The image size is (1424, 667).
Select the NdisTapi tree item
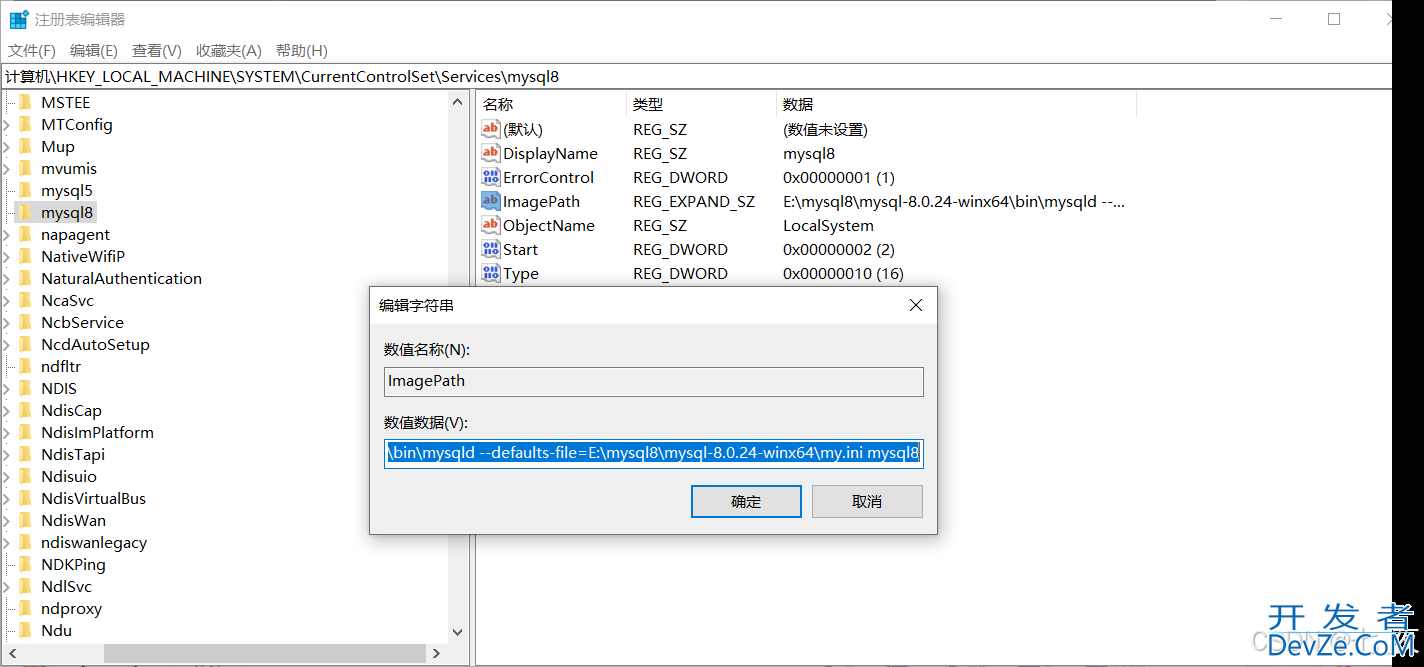coord(73,454)
